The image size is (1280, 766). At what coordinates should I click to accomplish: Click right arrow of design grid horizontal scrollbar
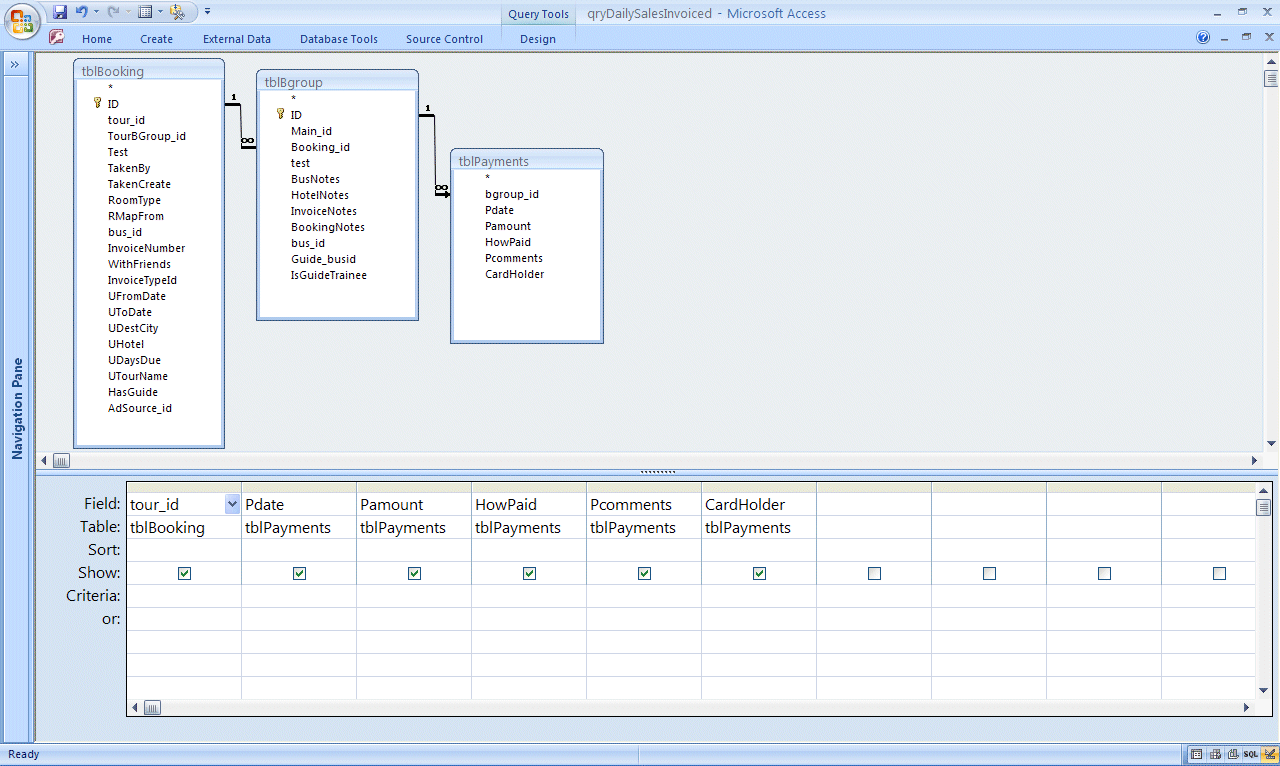pyautogui.click(x=1246, y=708)
